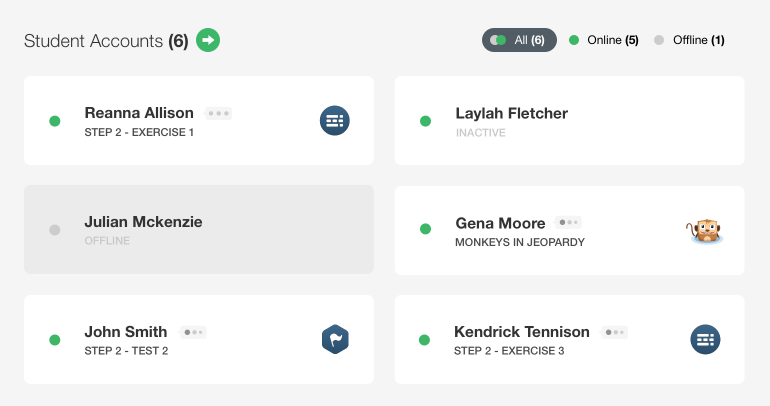Viewport: 770px width, 406px height.
Task: Open Kendrick Tennison's exercise icon
Action: pyautogui.click(x=705, y=339)
